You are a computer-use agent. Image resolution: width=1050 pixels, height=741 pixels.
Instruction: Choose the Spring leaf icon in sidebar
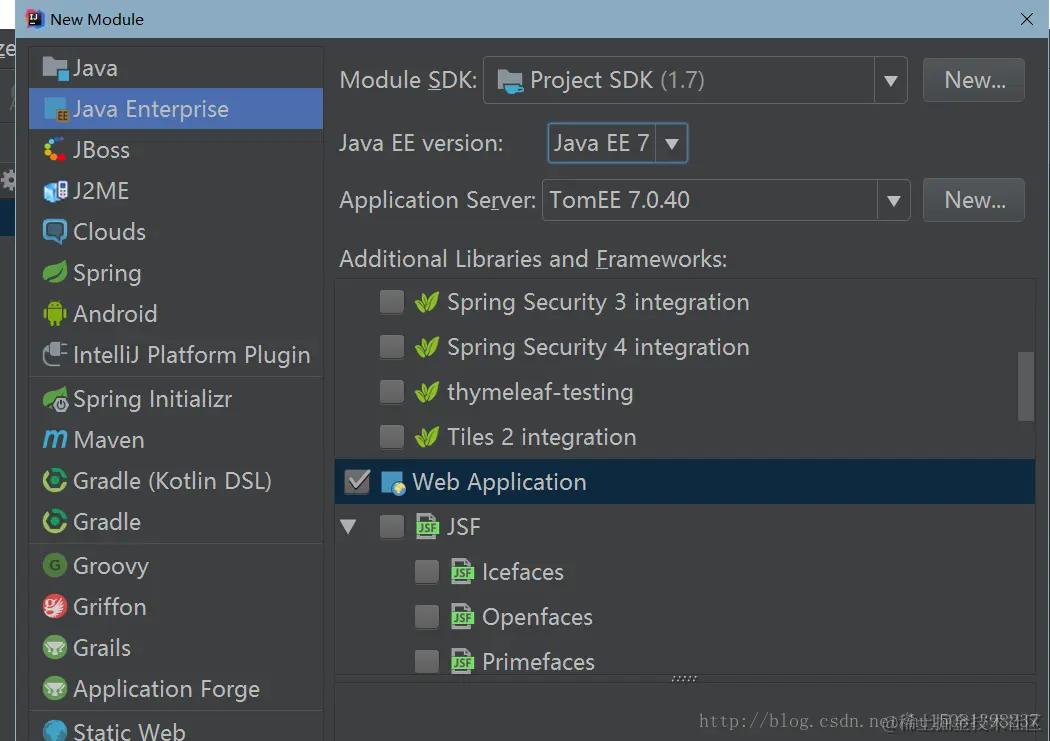(55, 272)
